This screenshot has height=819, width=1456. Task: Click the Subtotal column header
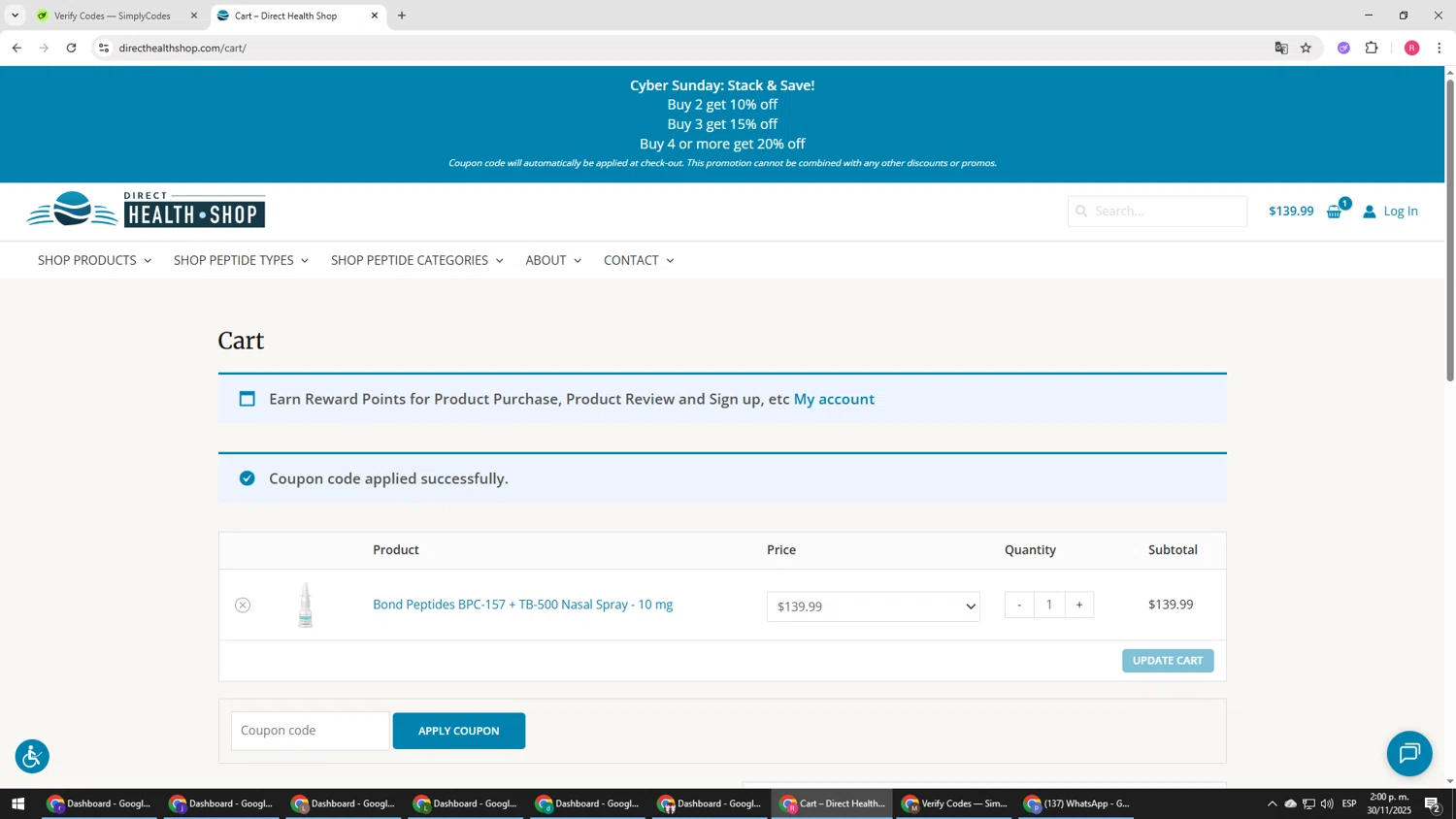pos(1173,549)
